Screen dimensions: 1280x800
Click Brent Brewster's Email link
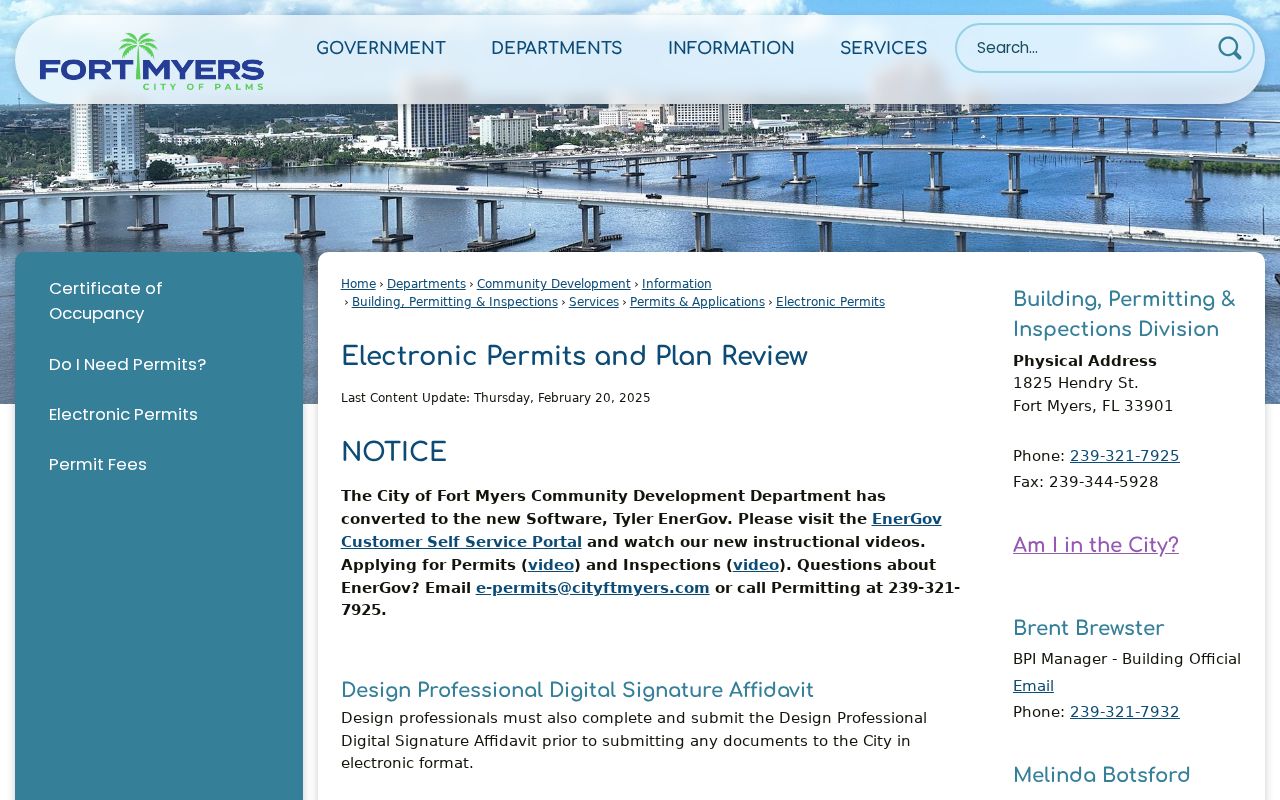pos(1033,686)
